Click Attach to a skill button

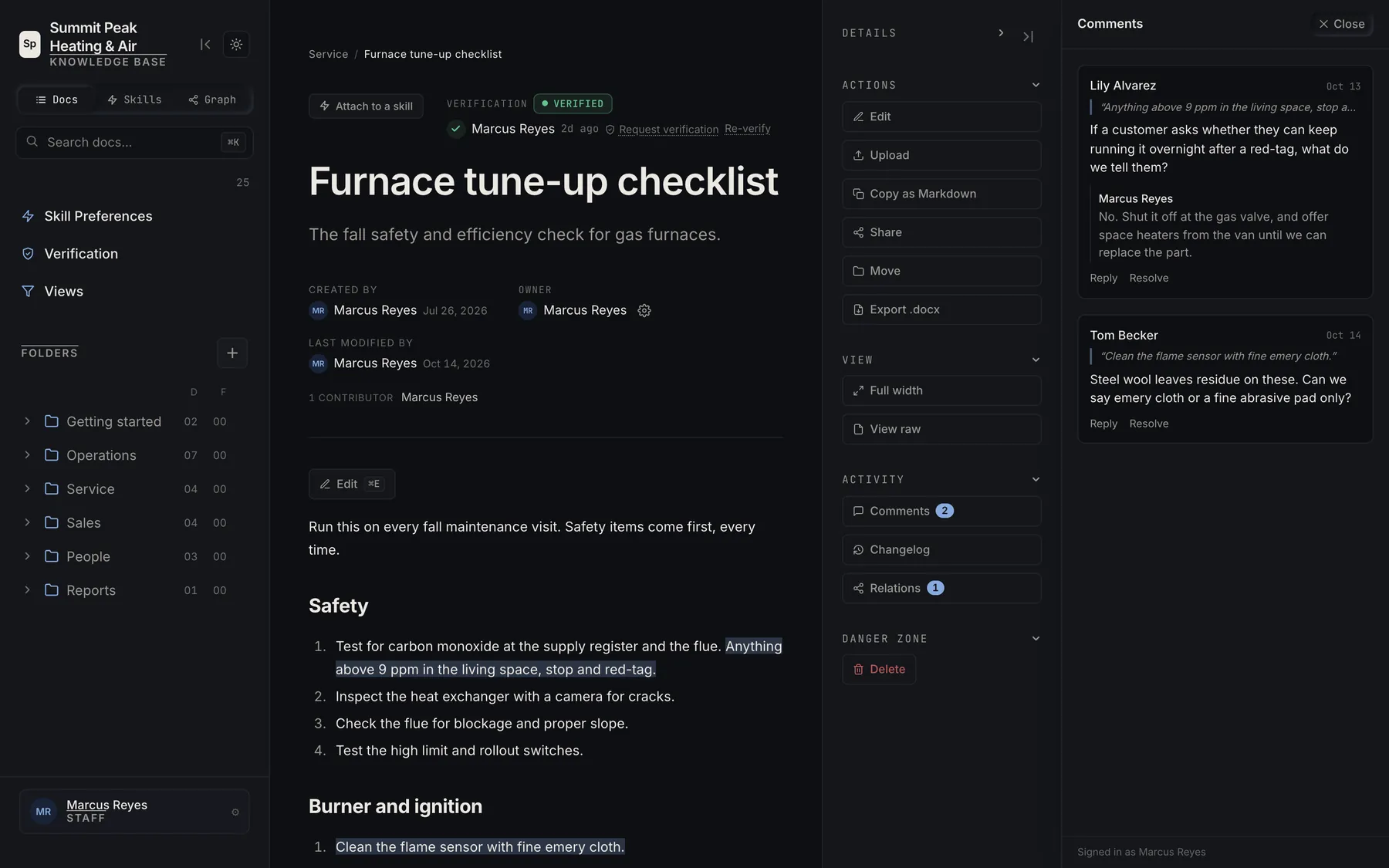point(366,106)
